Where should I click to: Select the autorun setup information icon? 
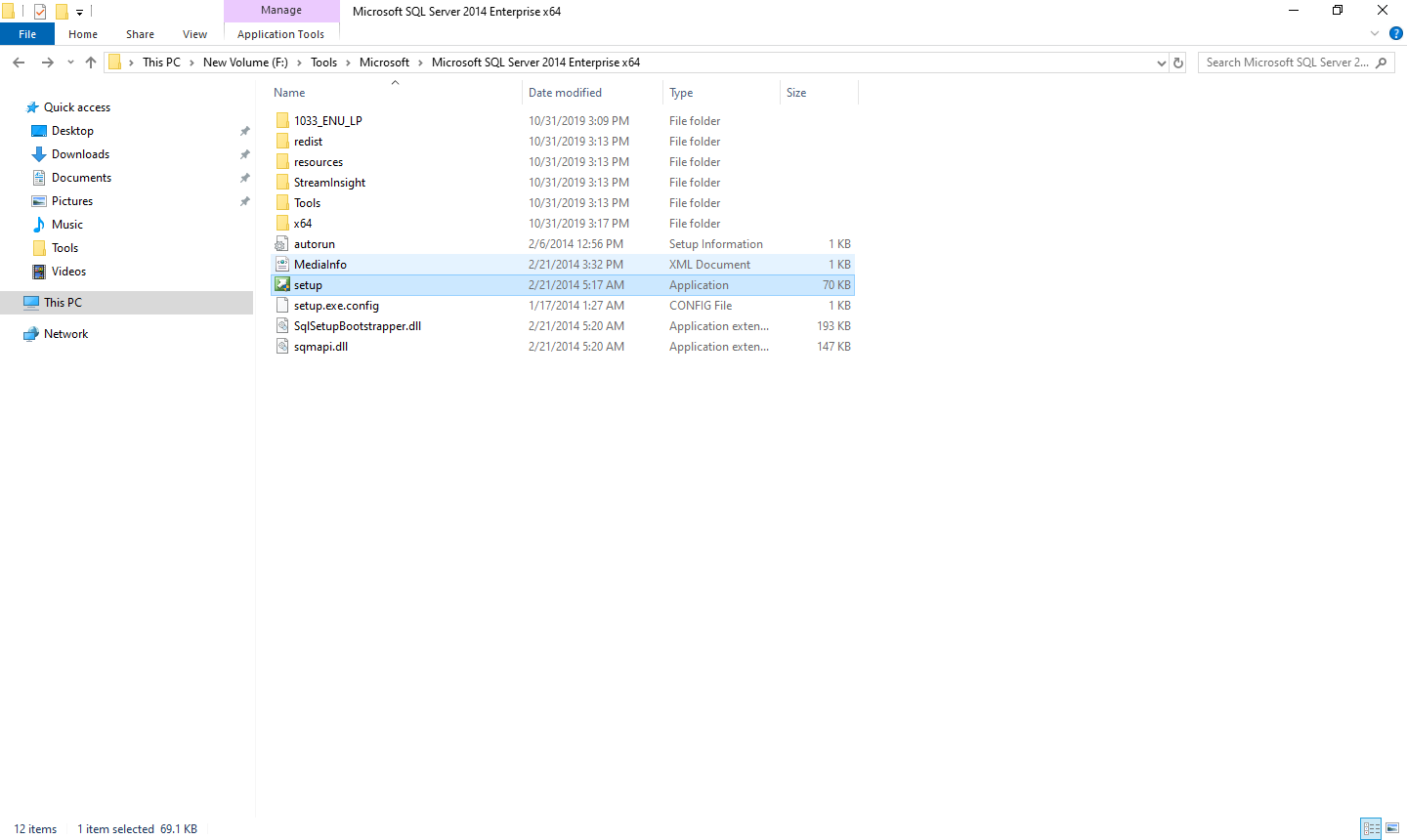(282, 244)
